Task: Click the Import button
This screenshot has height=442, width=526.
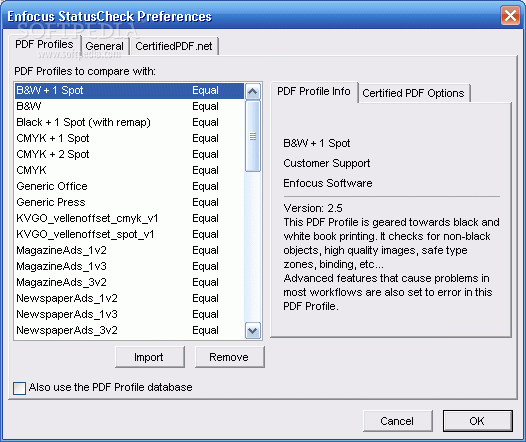Action: pyautogui.click(x=150, y=357)
